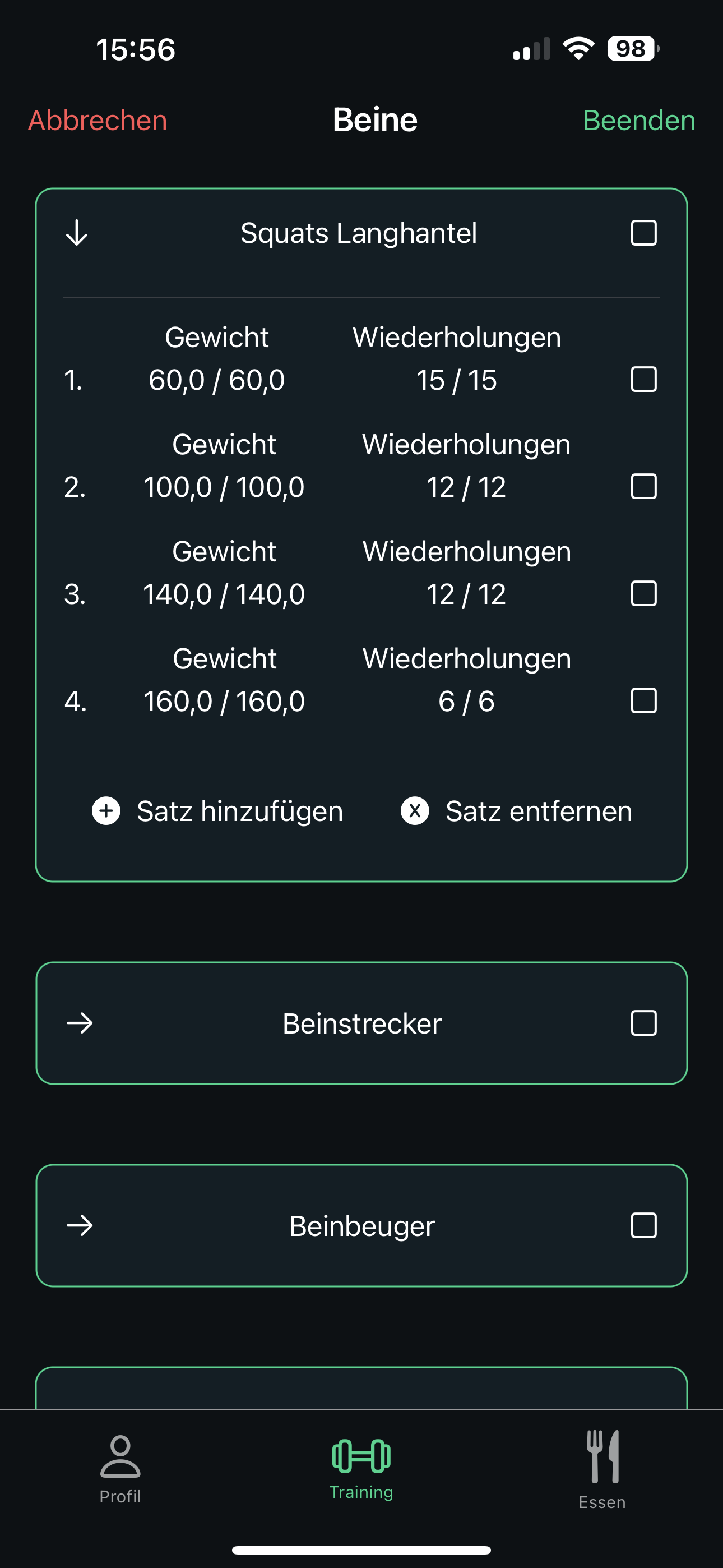Image resolution: width=723 pixels, height=1568 pixels.
Task: Mark set 1 with 60,0 kg as done
Action: (644, 379)
